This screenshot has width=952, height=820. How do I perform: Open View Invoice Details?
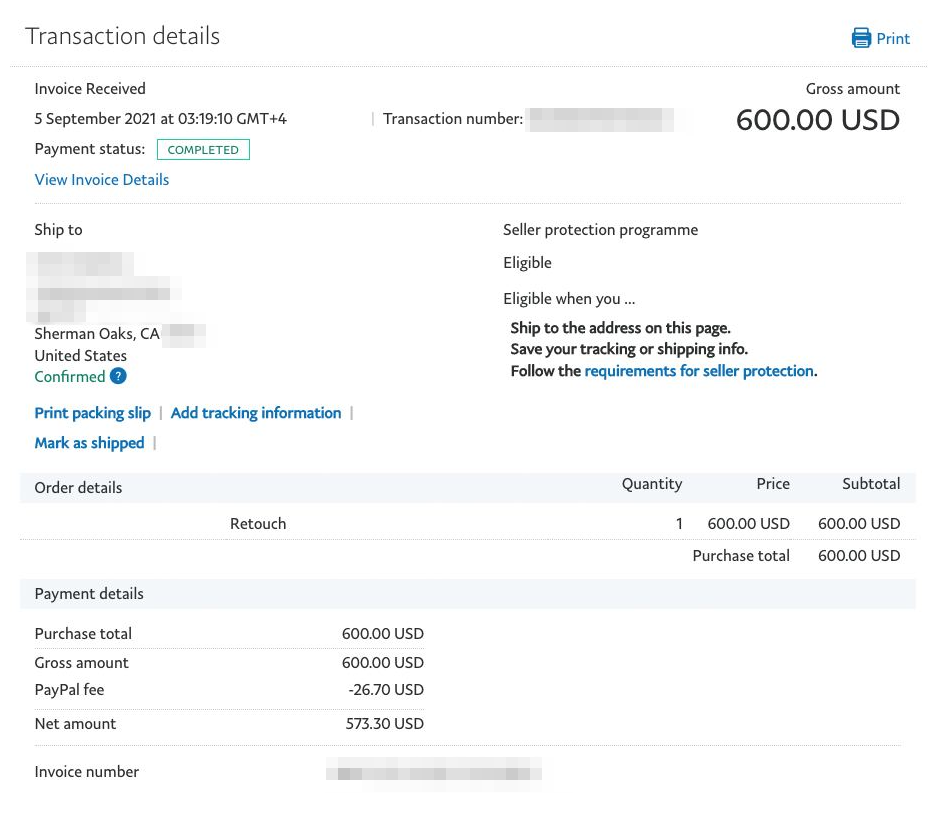click(x=102, y=180)
